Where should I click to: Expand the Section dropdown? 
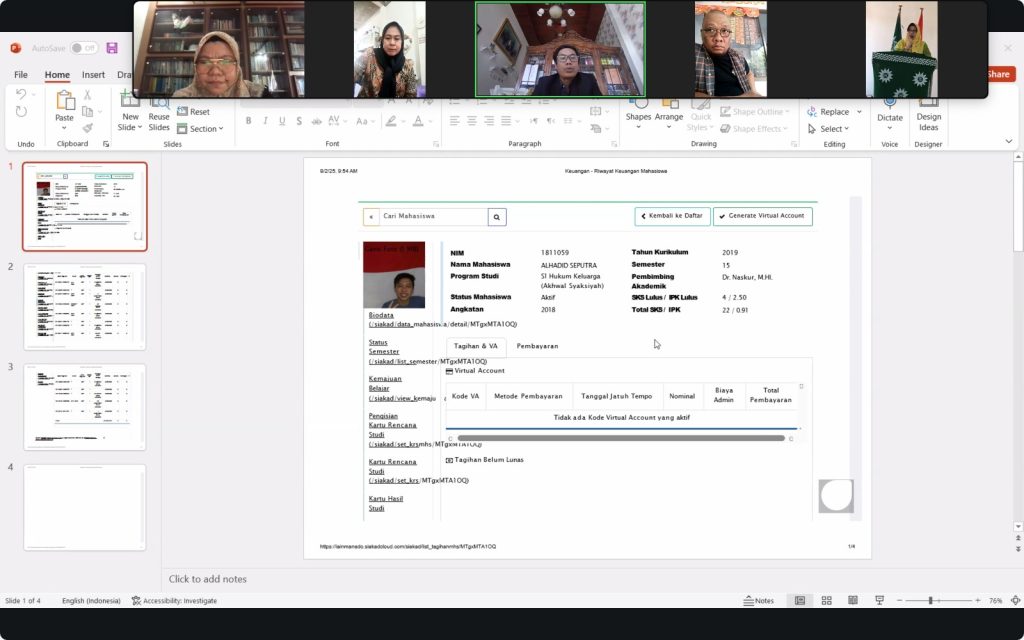[201, 129]
